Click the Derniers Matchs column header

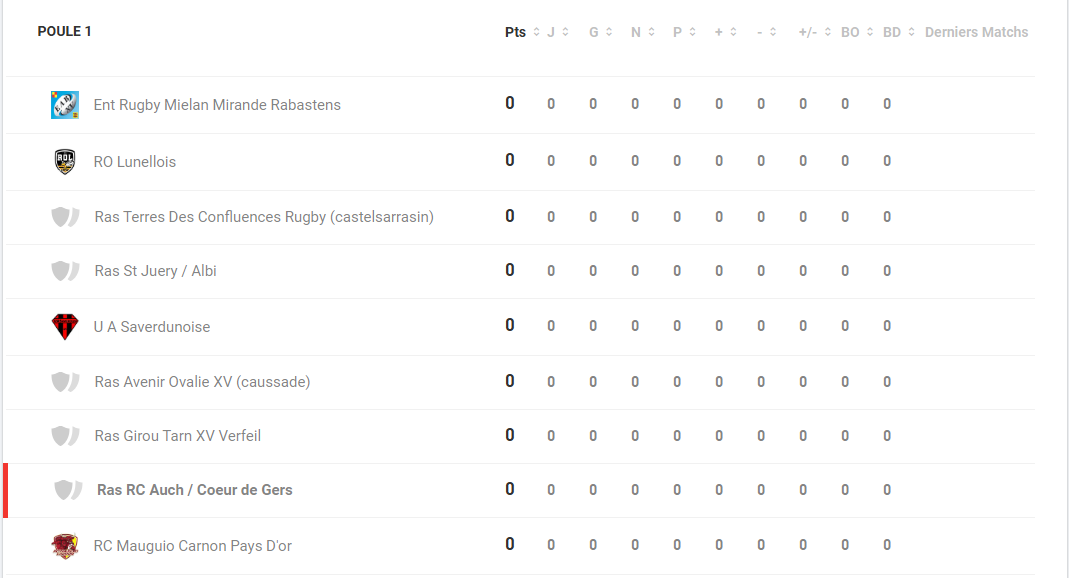pos(976,32)
